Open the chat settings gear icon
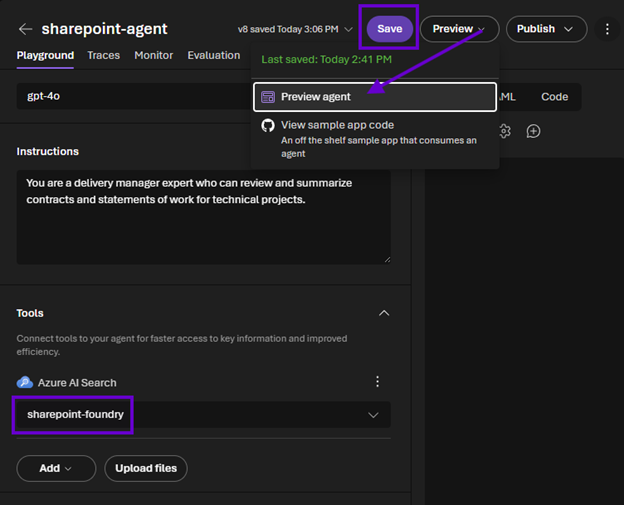Viewport: 624px width, 505px height. [x=505, y=131]
